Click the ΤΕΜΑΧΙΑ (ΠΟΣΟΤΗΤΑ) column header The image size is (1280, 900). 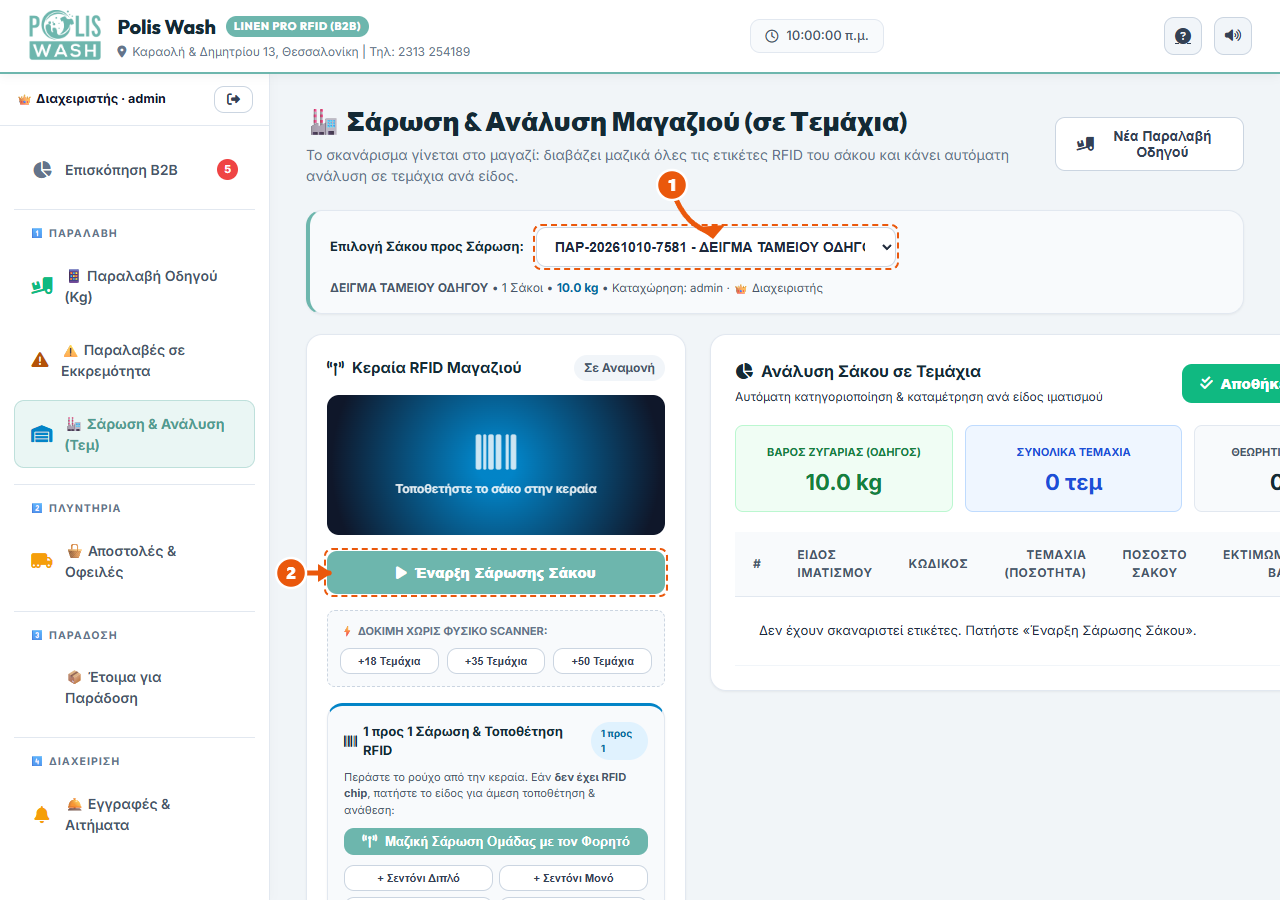(x=1045, y=563)
